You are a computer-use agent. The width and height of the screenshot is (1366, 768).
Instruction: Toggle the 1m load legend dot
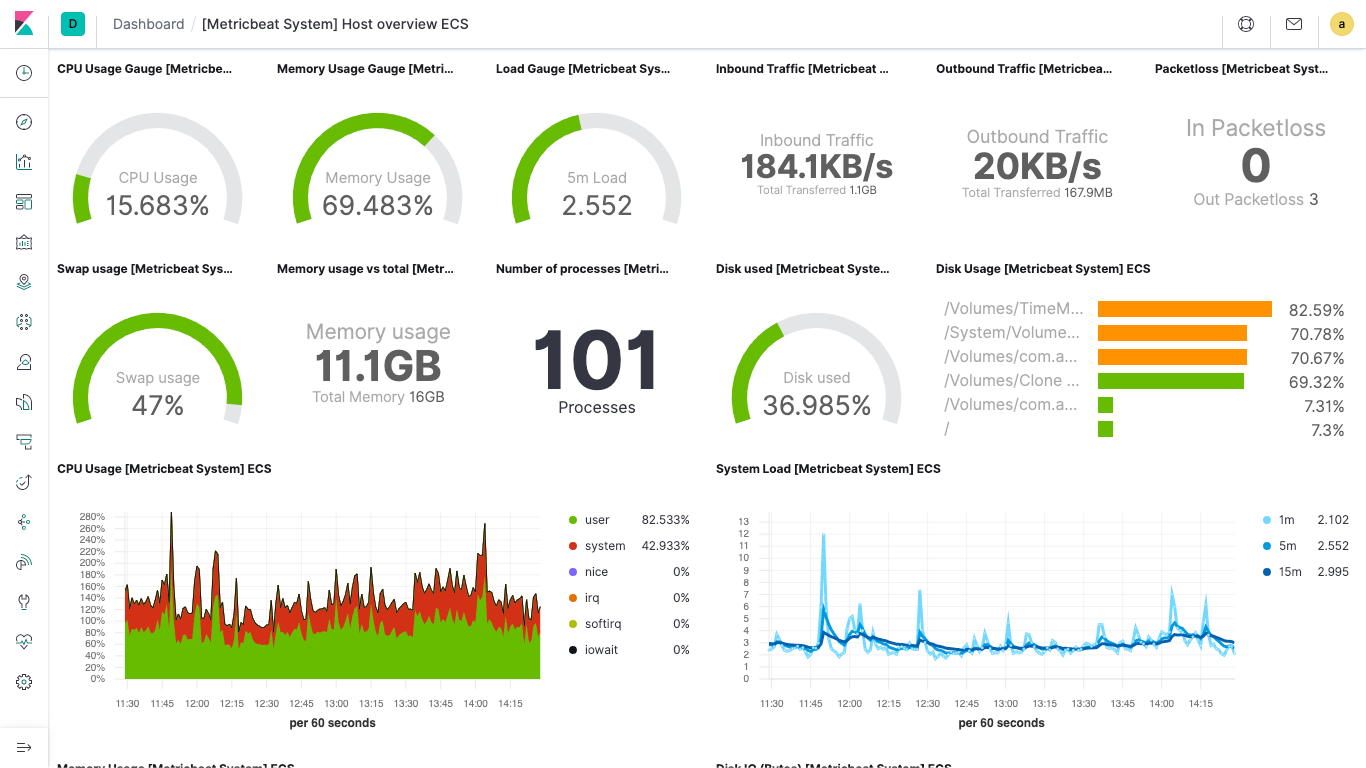(1268, 520)
